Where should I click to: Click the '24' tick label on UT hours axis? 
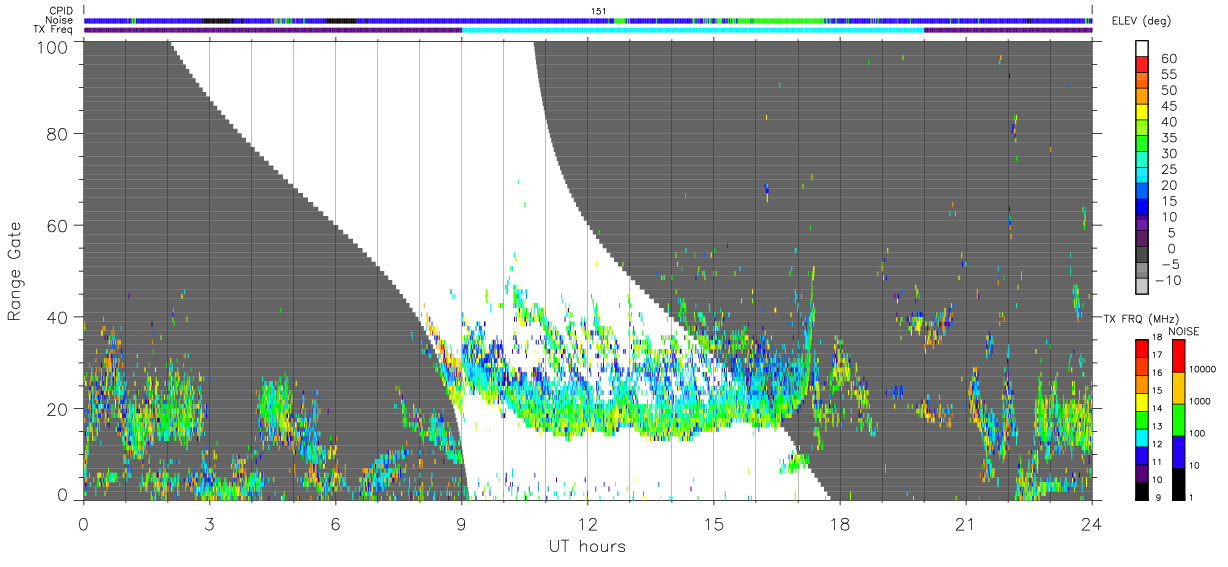click(1091, 523)
